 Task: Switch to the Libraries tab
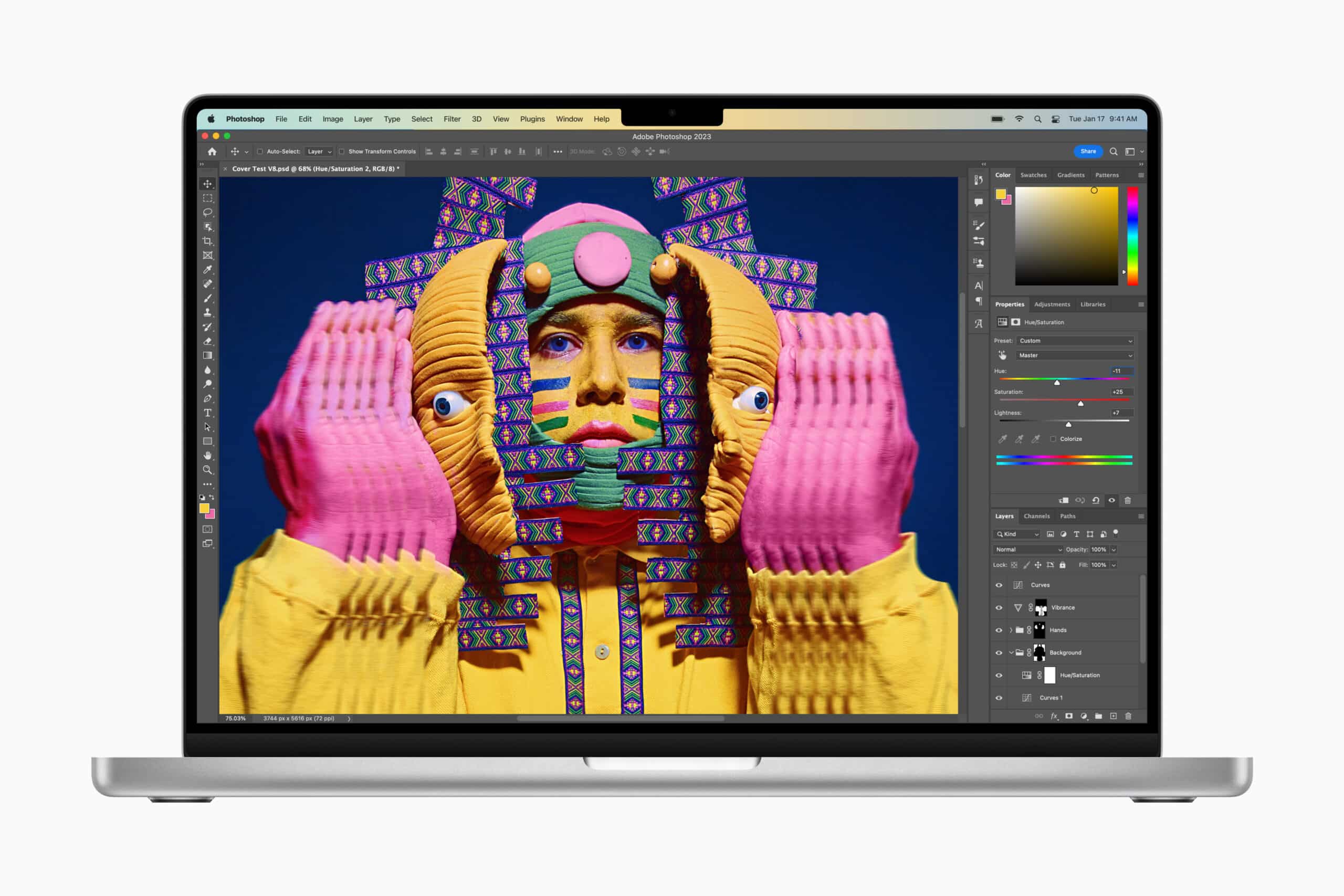pyautogui.click(x=1092, y=304)
